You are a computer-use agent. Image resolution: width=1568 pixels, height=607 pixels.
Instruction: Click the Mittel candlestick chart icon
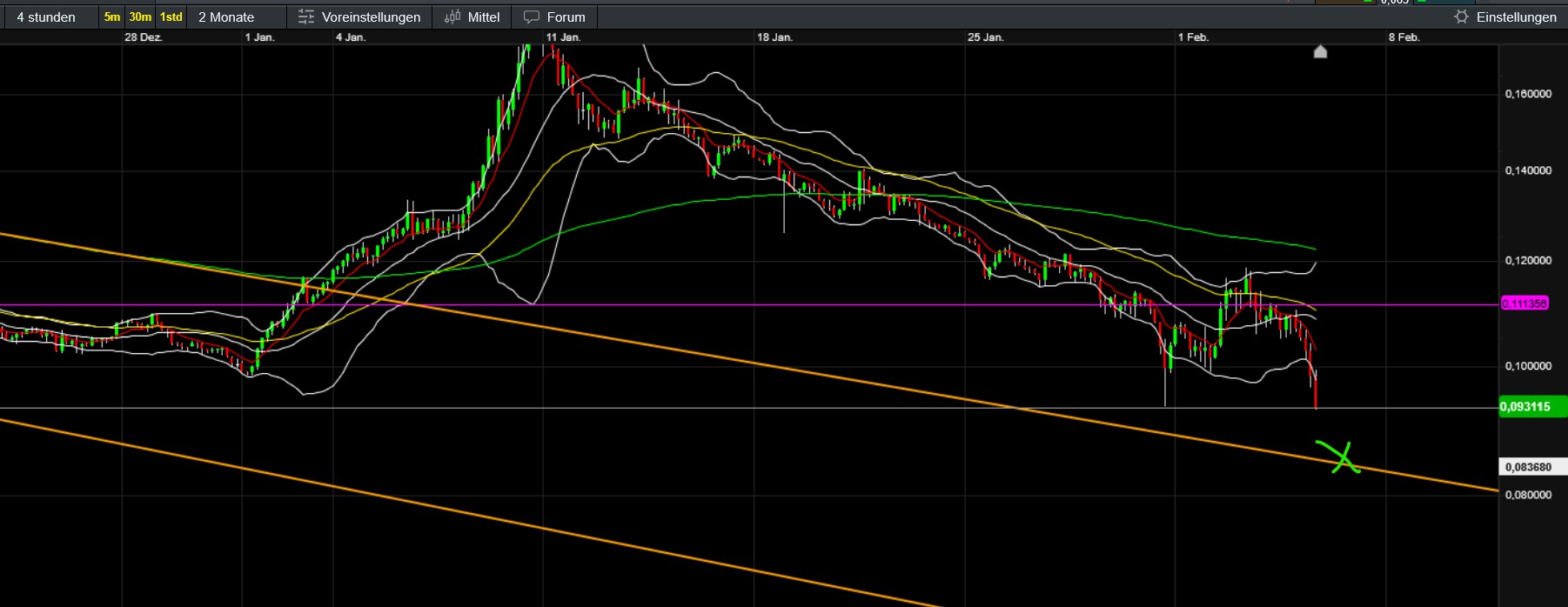click(x=452, y=17)
